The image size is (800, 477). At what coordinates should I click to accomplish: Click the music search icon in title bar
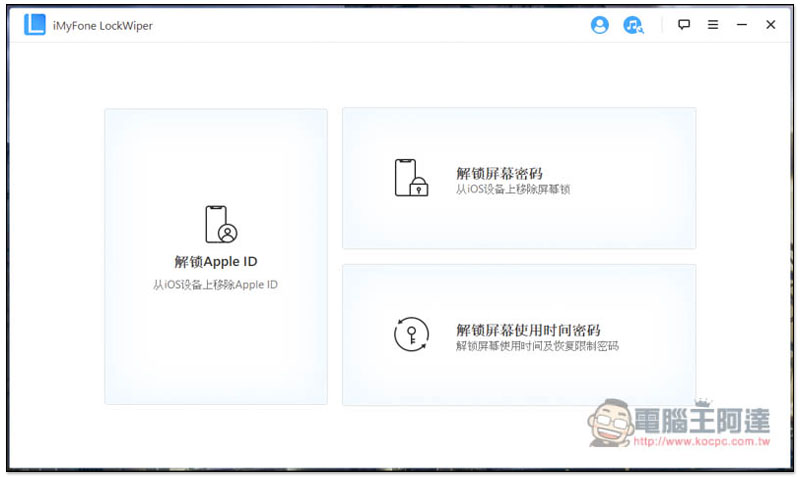[633, 24]
